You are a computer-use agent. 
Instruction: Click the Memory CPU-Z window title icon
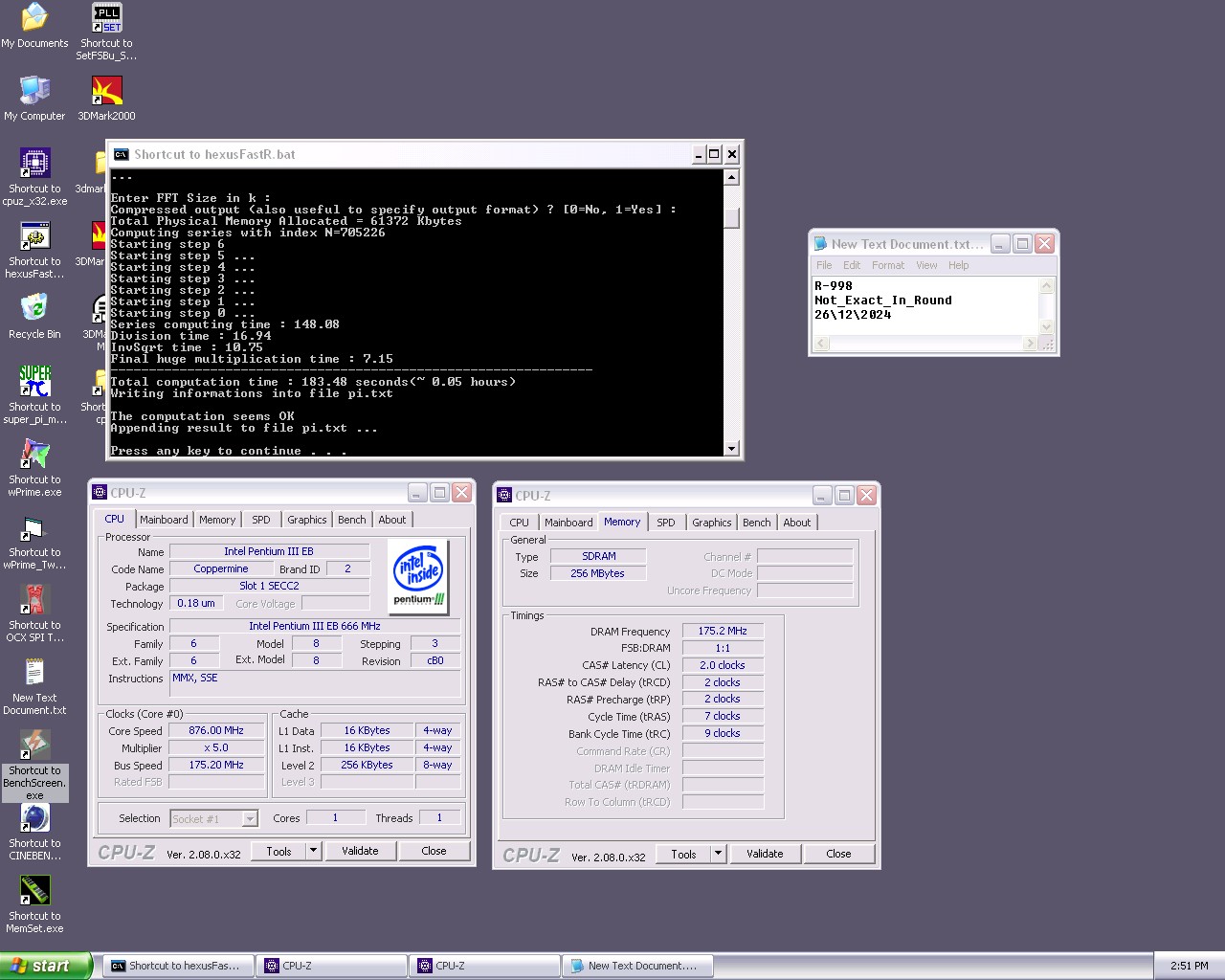pos(504,495)
